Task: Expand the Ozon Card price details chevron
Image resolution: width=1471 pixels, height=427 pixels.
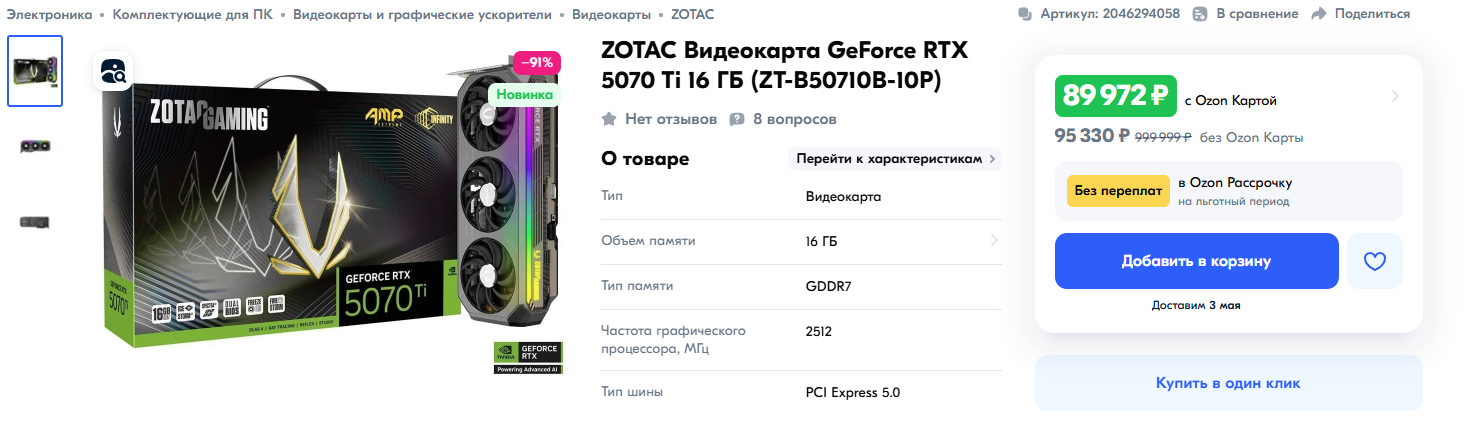Action: 1395,97
